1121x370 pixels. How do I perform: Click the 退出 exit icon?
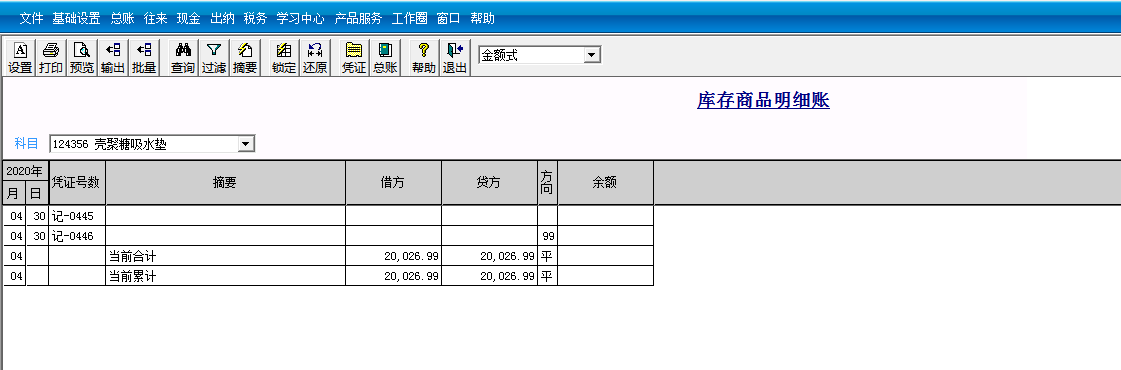tap(455, 58)
